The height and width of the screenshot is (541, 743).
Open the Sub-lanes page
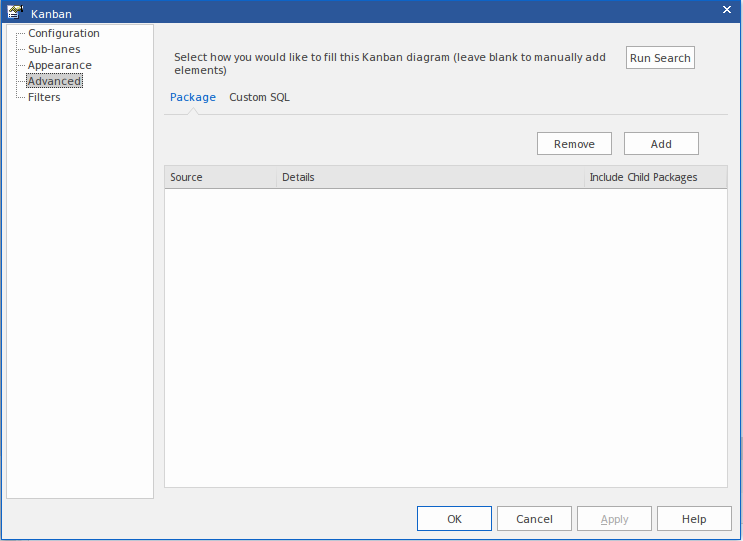click(54, 49)
